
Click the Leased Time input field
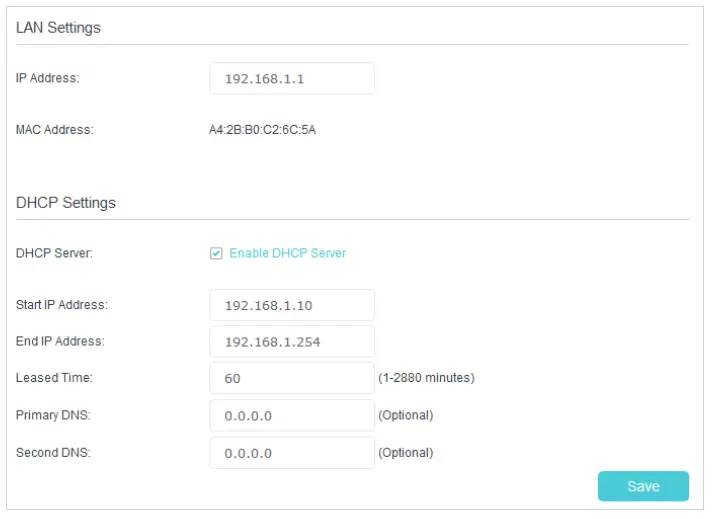point(292,378)
